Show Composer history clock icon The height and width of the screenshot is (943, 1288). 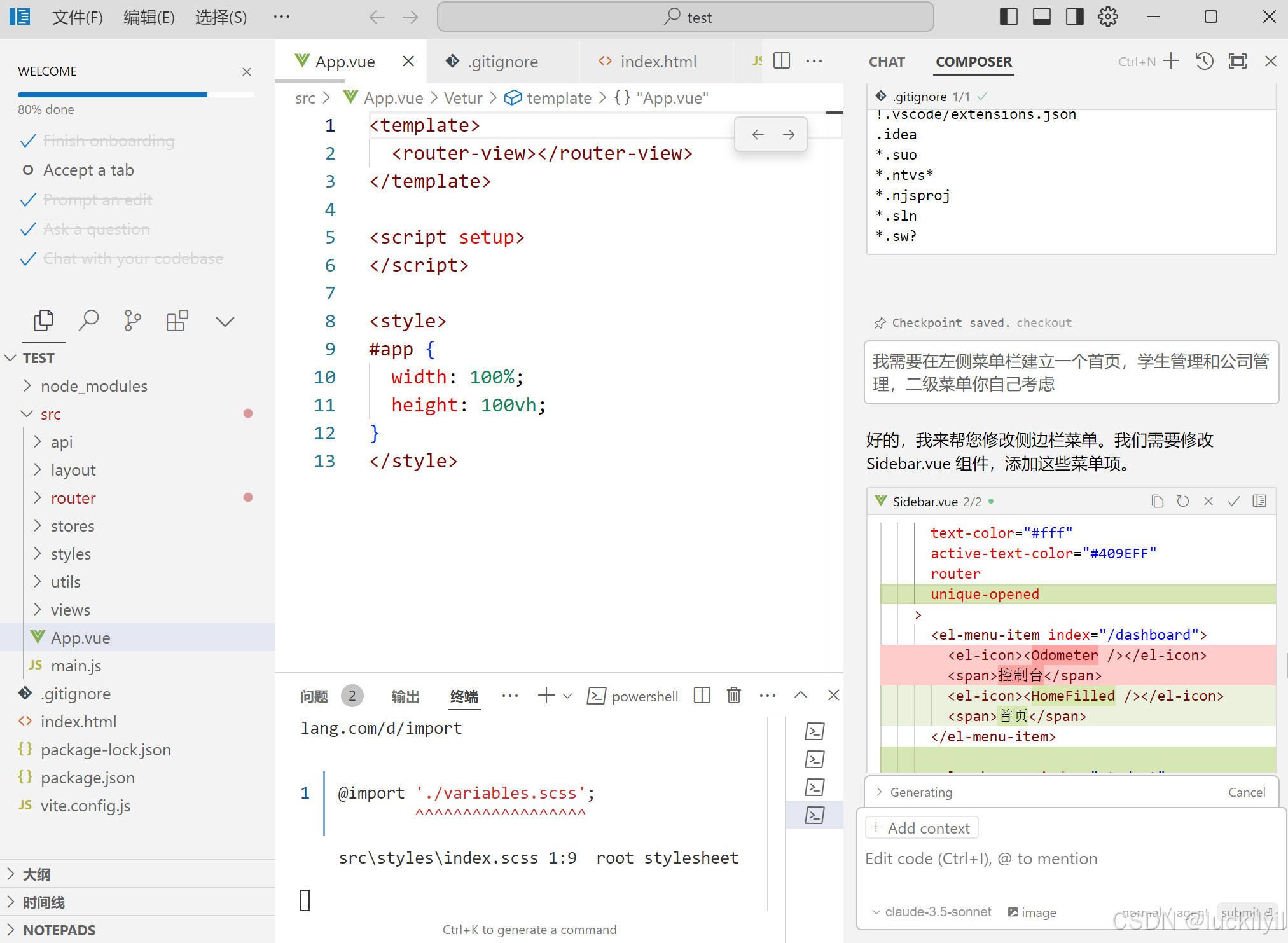pyautogui.click(x=1204, y=62)
